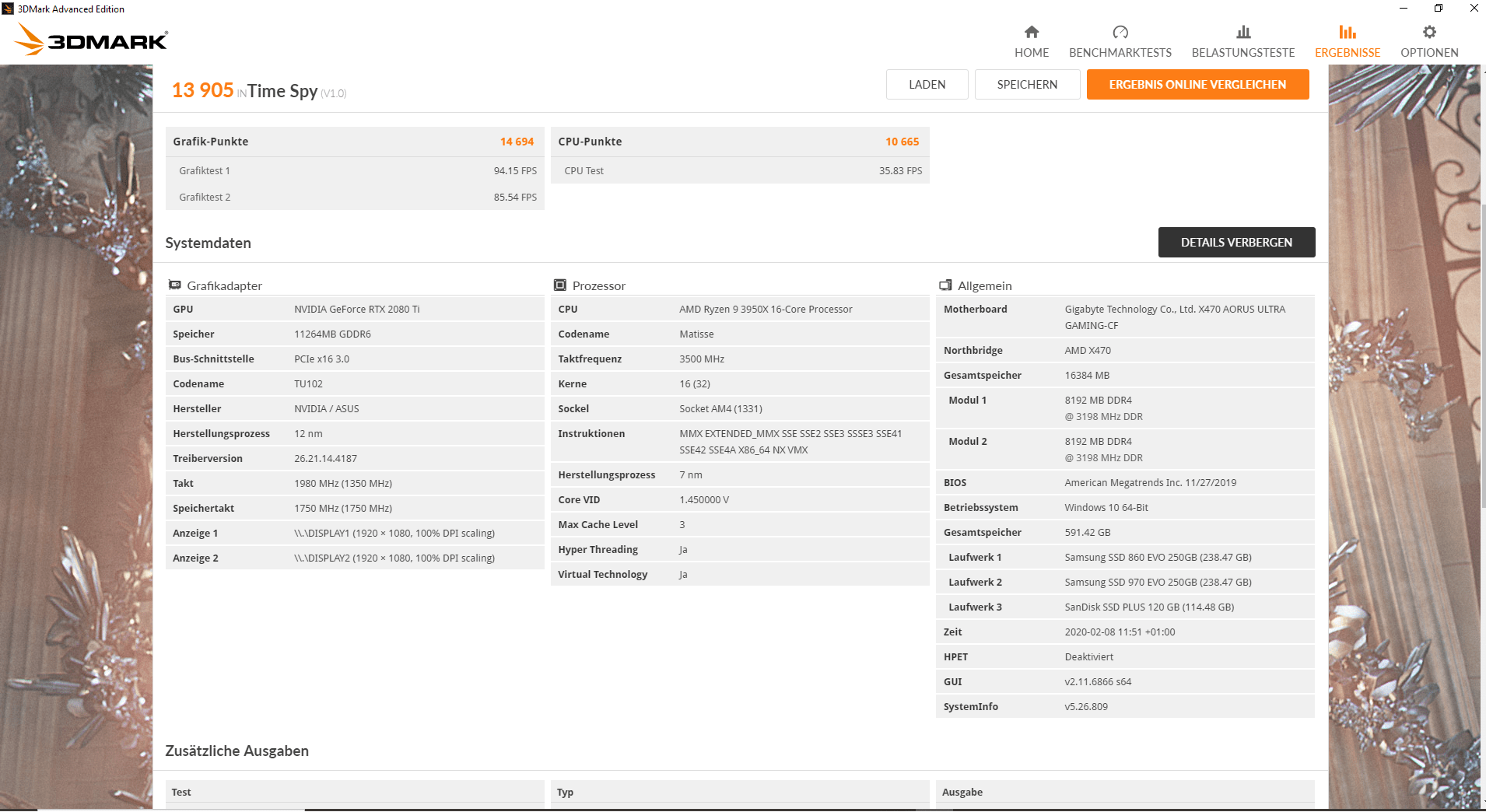
Task: Click the 3DMark logo
Action: pos(91,39)
